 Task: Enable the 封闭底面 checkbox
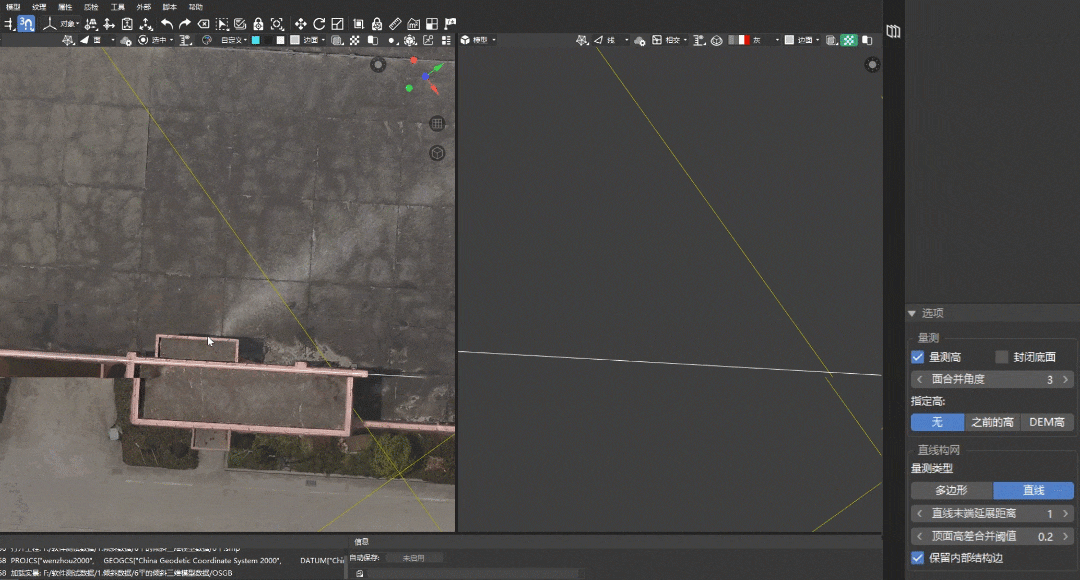[x=1002, y=357]
